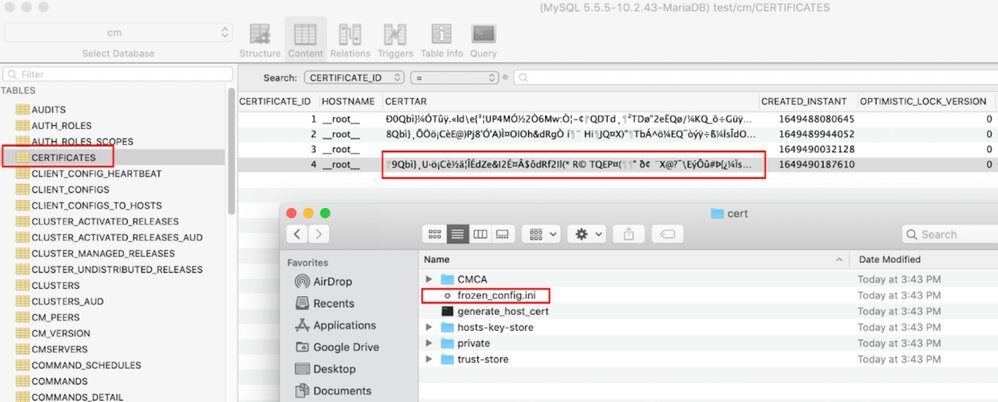Select the CLUSTER_ACTIVATED_RELEASES table
The height and width of the screenshot is (402, 998).
(x=105, y=221)
